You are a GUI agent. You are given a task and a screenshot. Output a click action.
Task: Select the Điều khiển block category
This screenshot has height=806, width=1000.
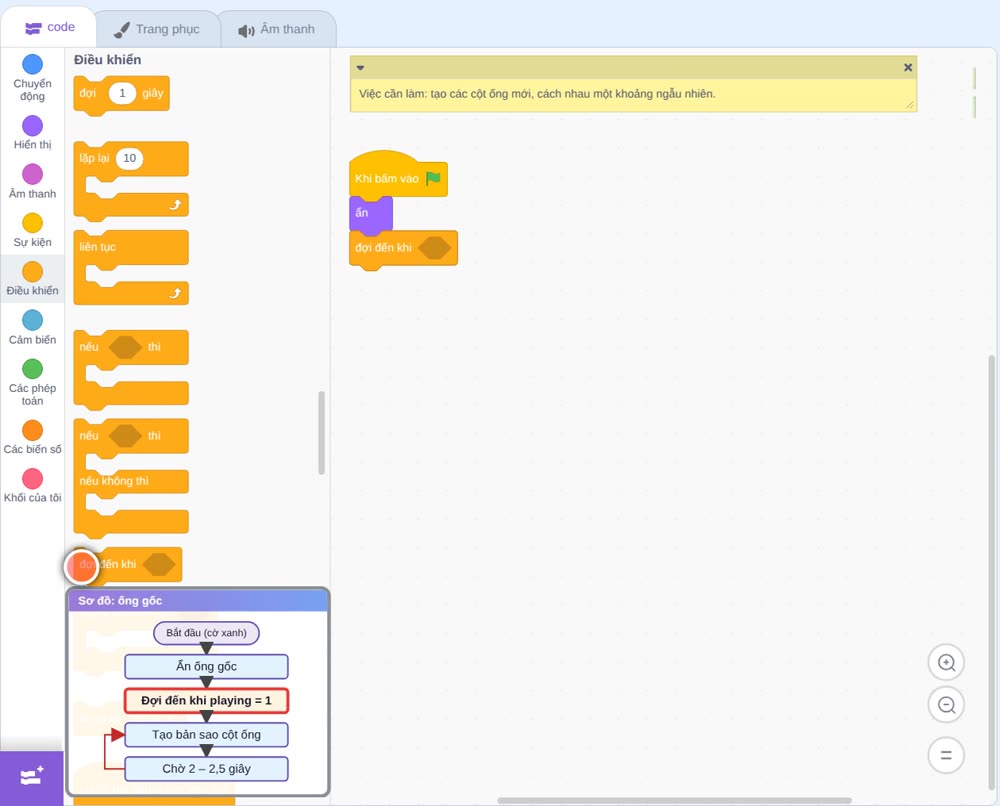click(x=33, y=279)
